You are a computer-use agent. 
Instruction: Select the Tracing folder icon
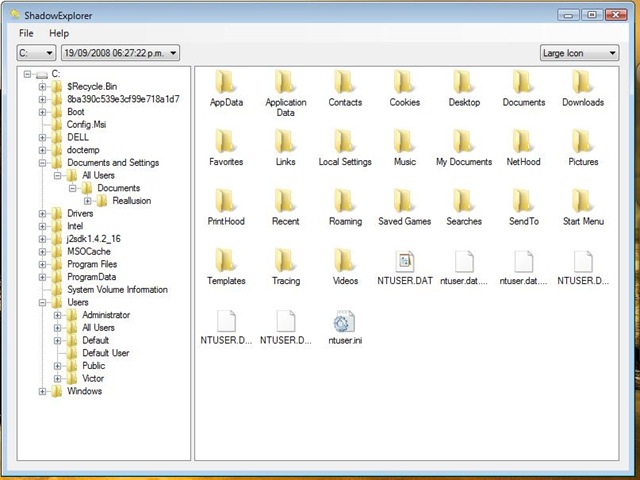pos(285,260)
